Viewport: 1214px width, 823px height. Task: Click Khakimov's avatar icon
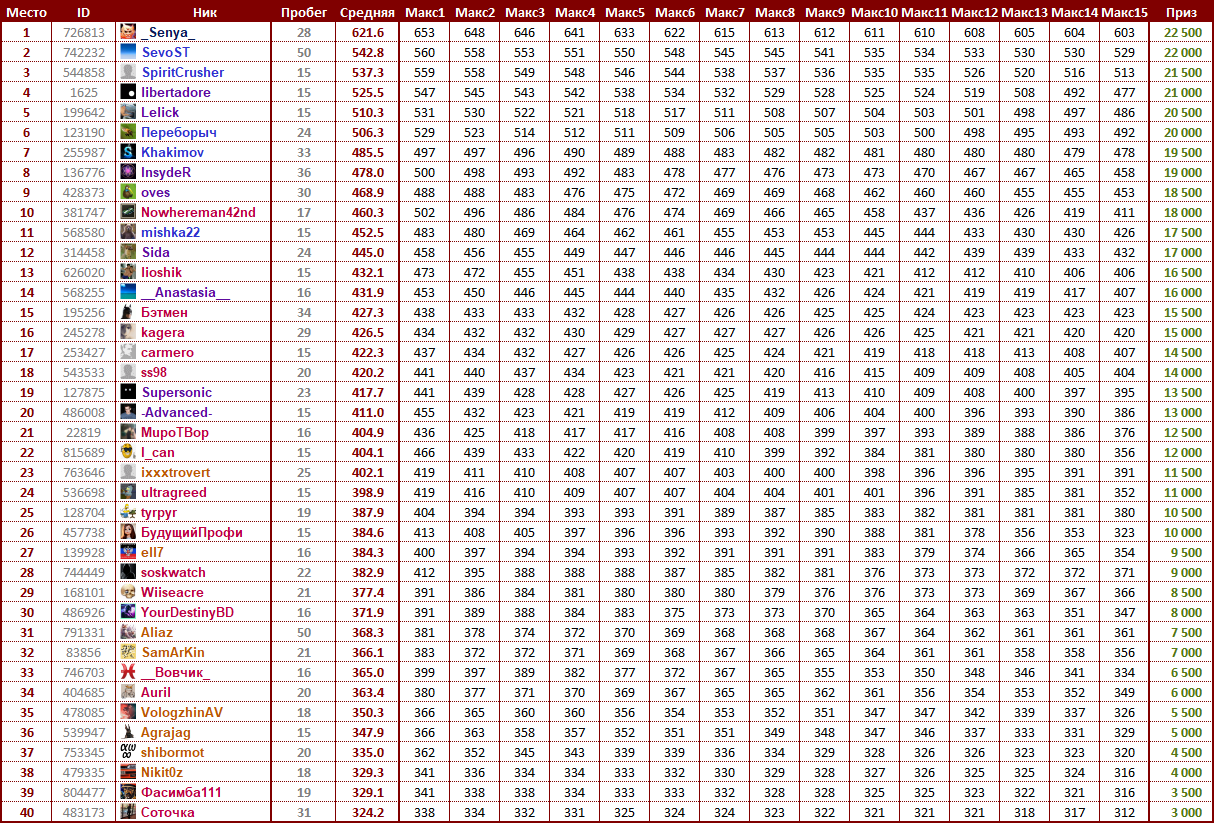point(128,152)
